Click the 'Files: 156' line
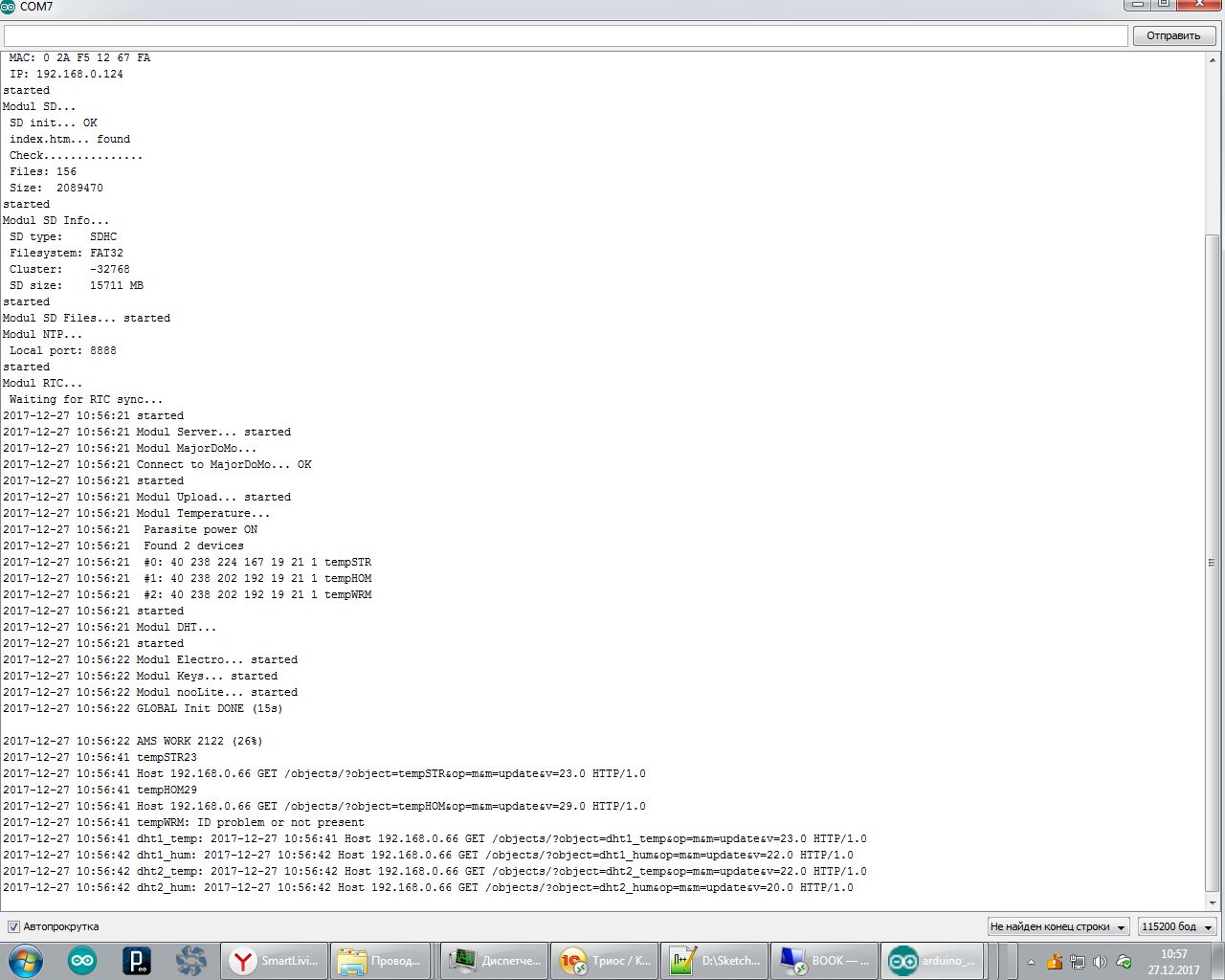The height and width of the screenshot is (980, 1225). [x=43, y=171]
